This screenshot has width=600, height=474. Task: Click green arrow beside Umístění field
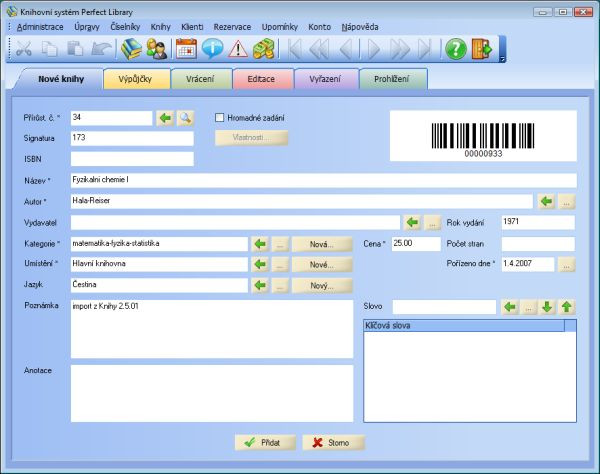pos(260,264)
